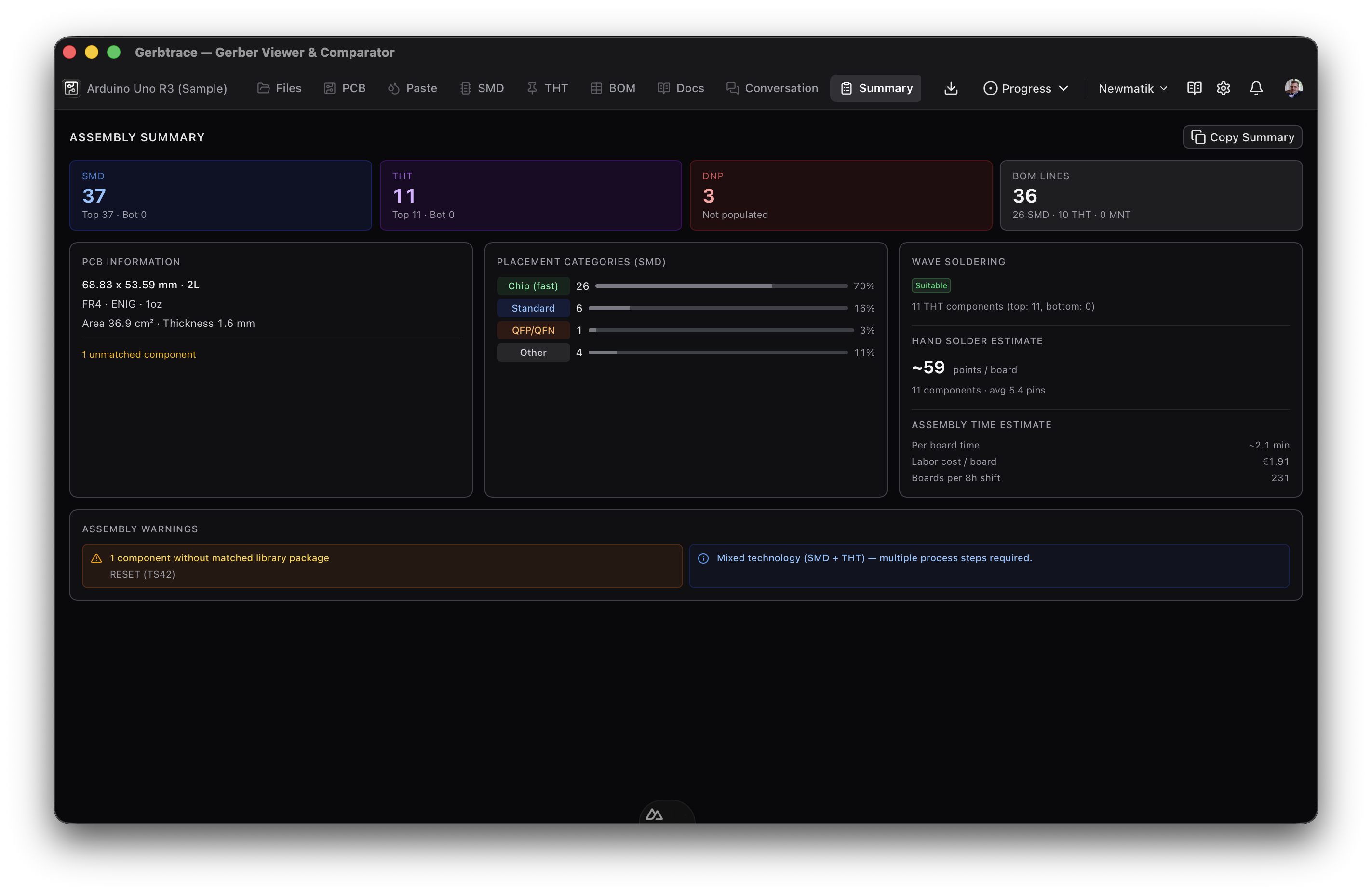Expand the Progress dropdown
The height and width of the screenshot is (895, 1372).
[1025, 88]
